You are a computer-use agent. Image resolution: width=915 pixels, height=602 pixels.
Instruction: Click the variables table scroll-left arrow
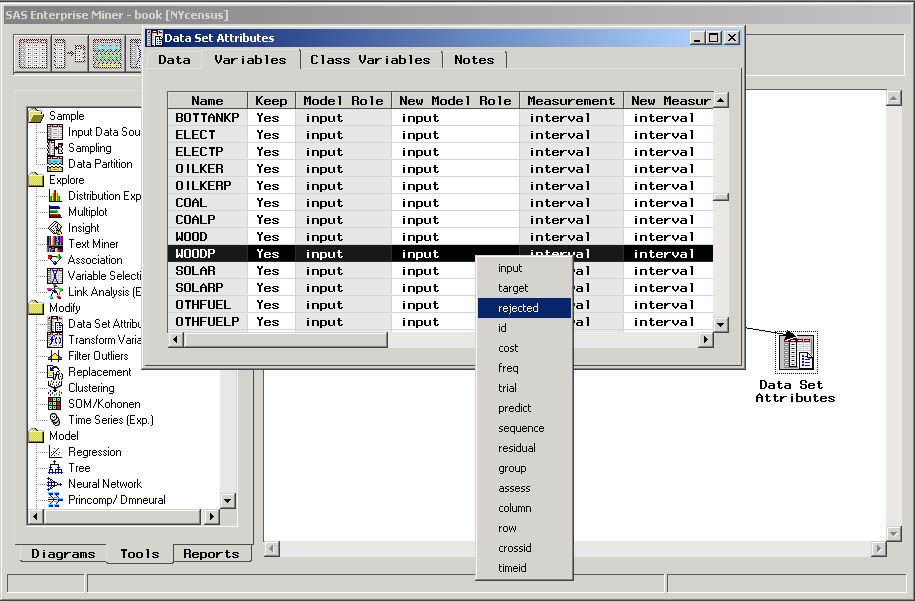[x=176, y=340]
